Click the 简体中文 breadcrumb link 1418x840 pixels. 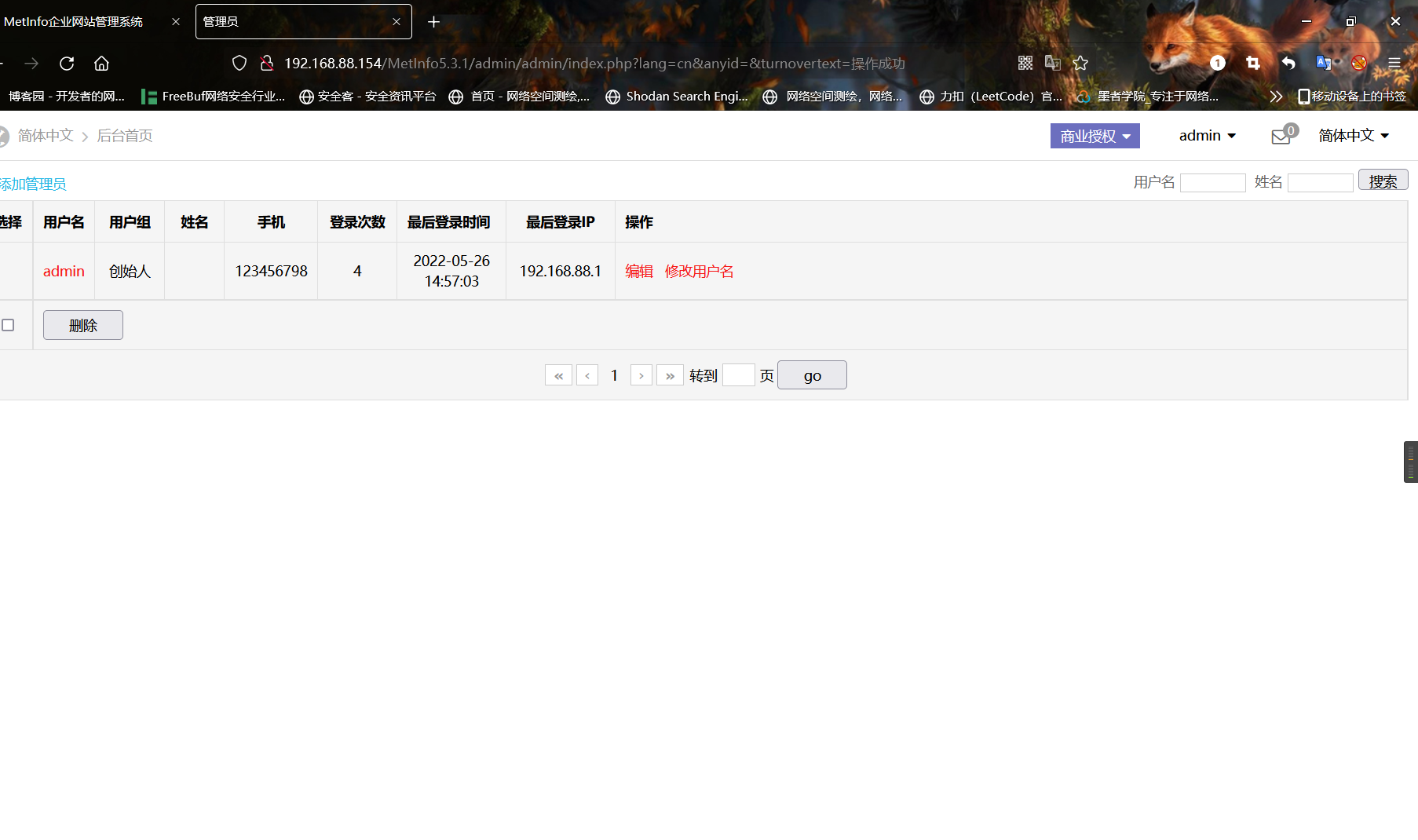point(46,136)
